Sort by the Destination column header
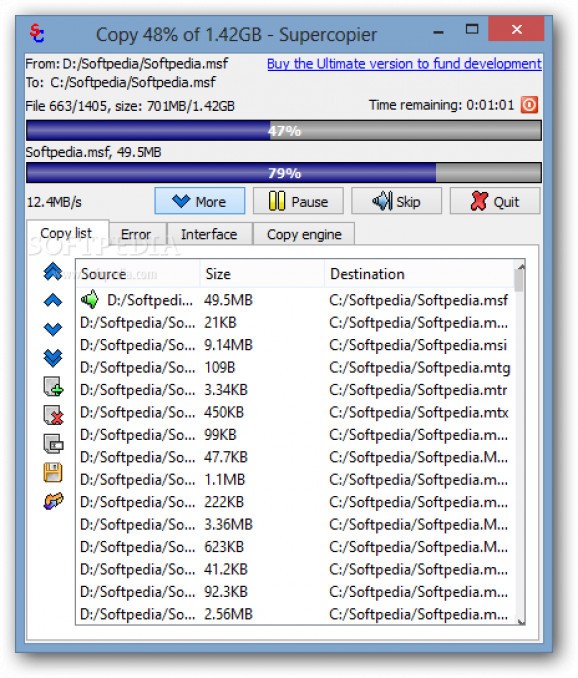This screenshot has height=678, width=578. pyautogui.click(x=419, y=274)
